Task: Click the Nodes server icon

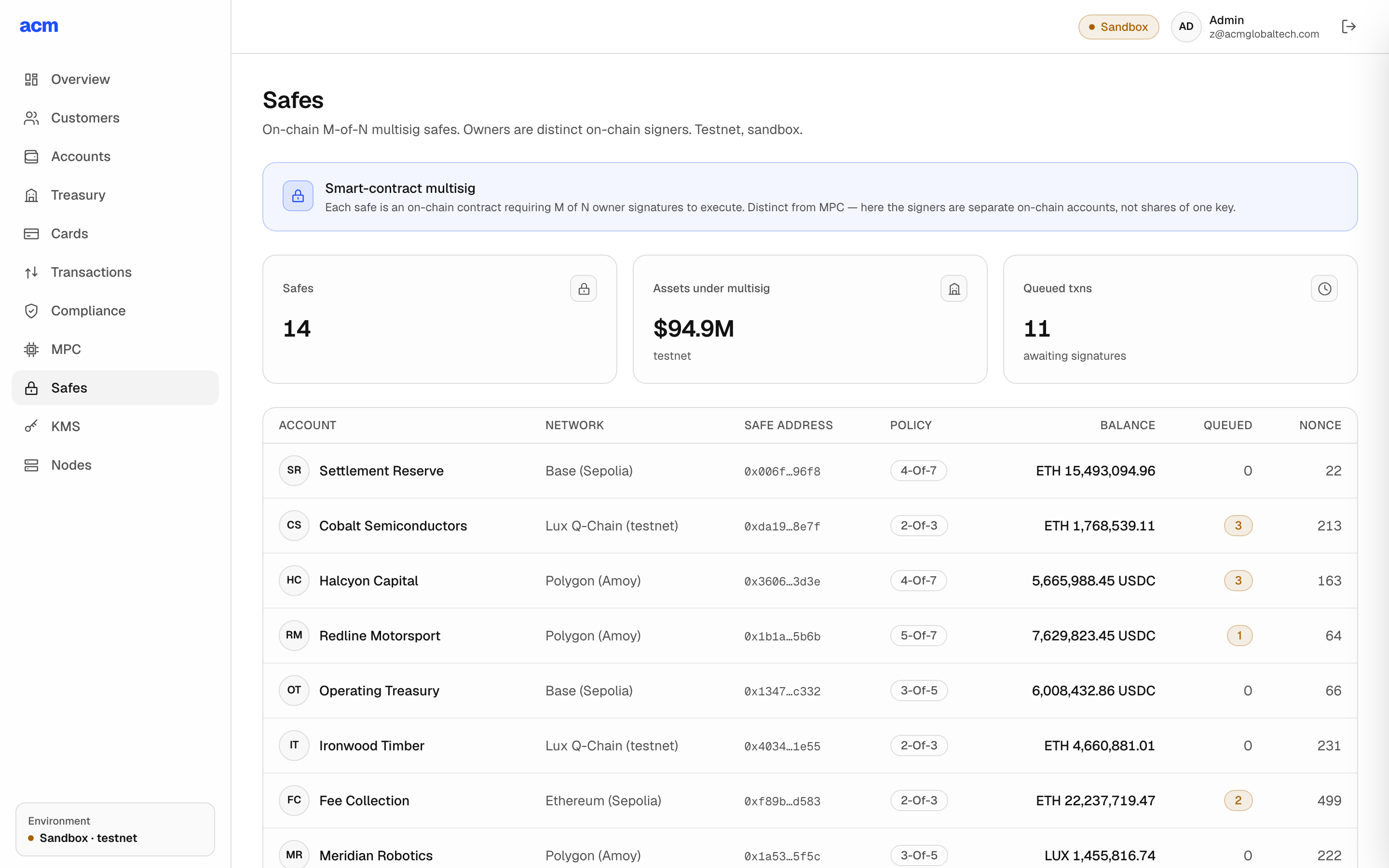Action: click(x=31, y=465)
